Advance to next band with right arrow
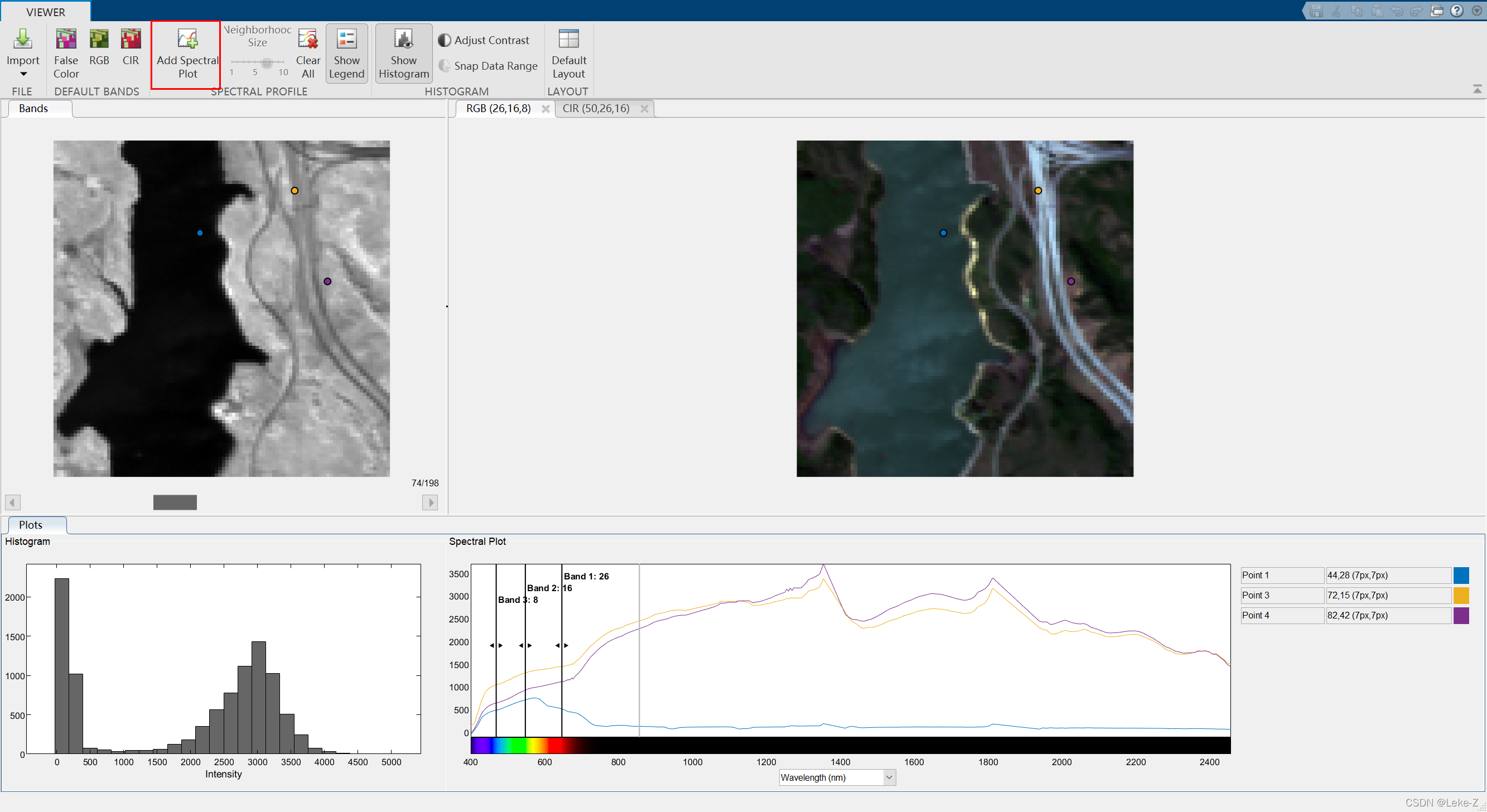The width and height of the screenshot is (1487, 812). click(x=430, y=502)
